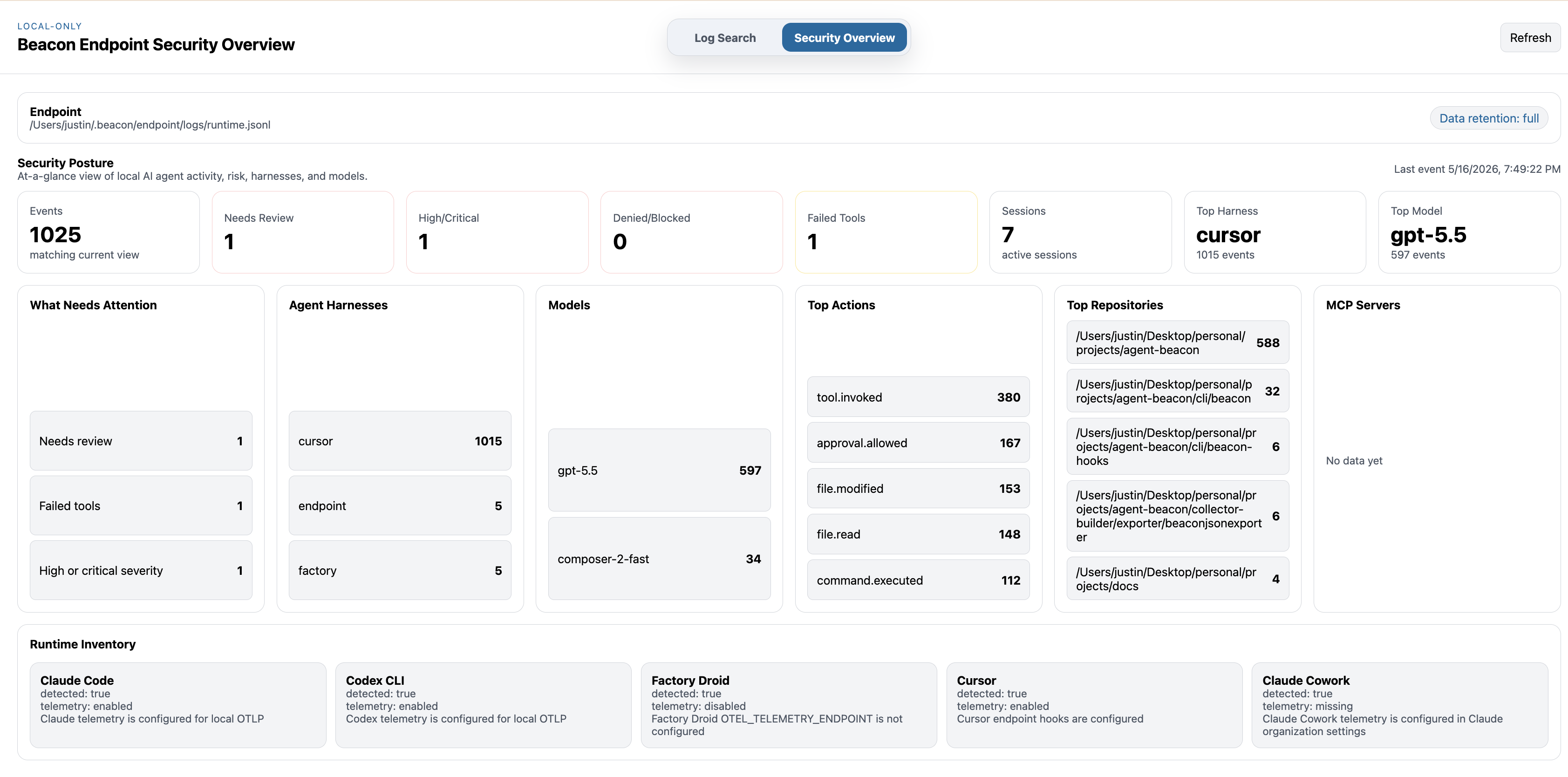The height and width of the screenshot is (777, 1568).
Task: Open the Failed Tools summary card
Action: pos(886,232)
